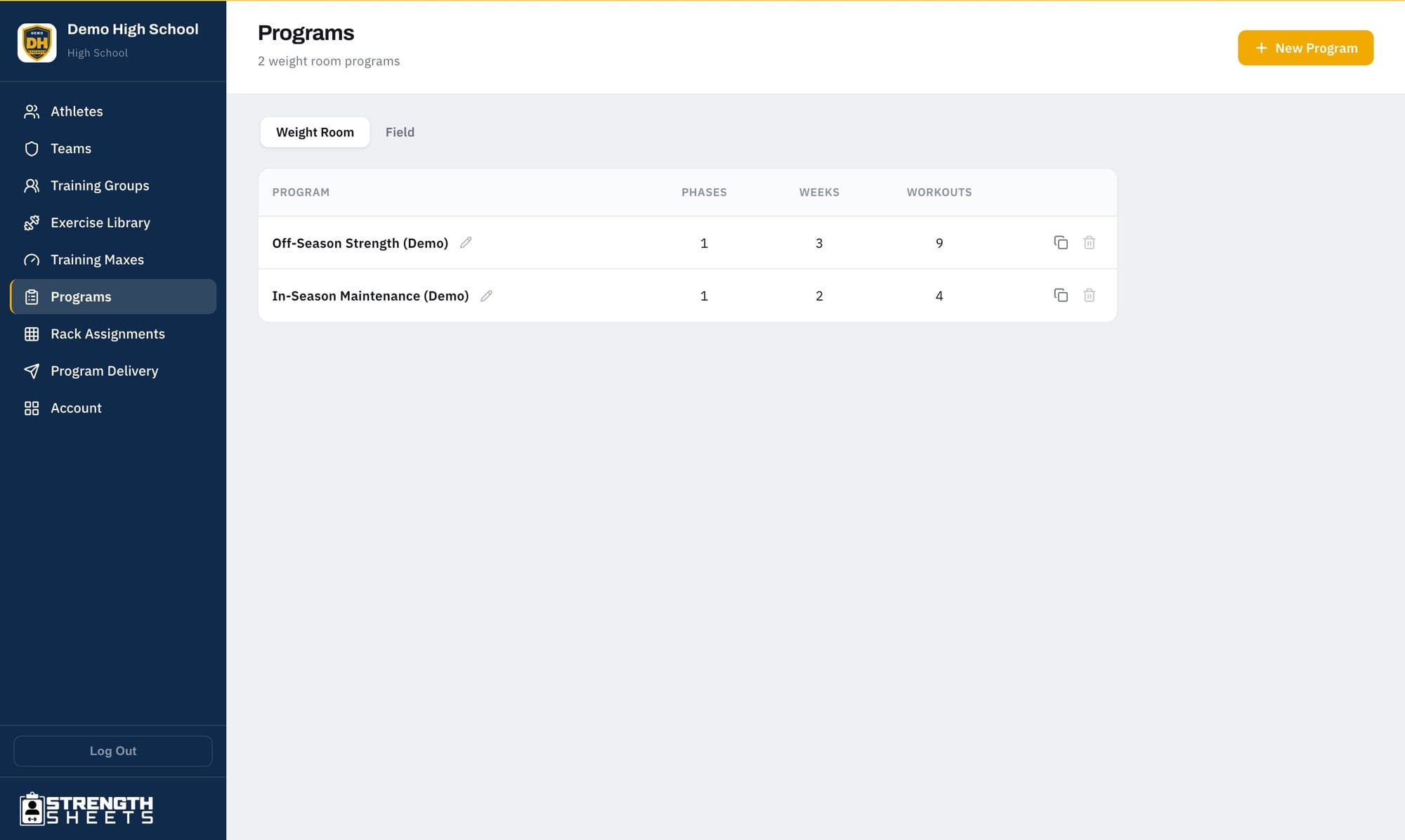The image size is (1405, 840).
Task: Open Off-Season Strength (Demo) program
Action: point(360,243)
